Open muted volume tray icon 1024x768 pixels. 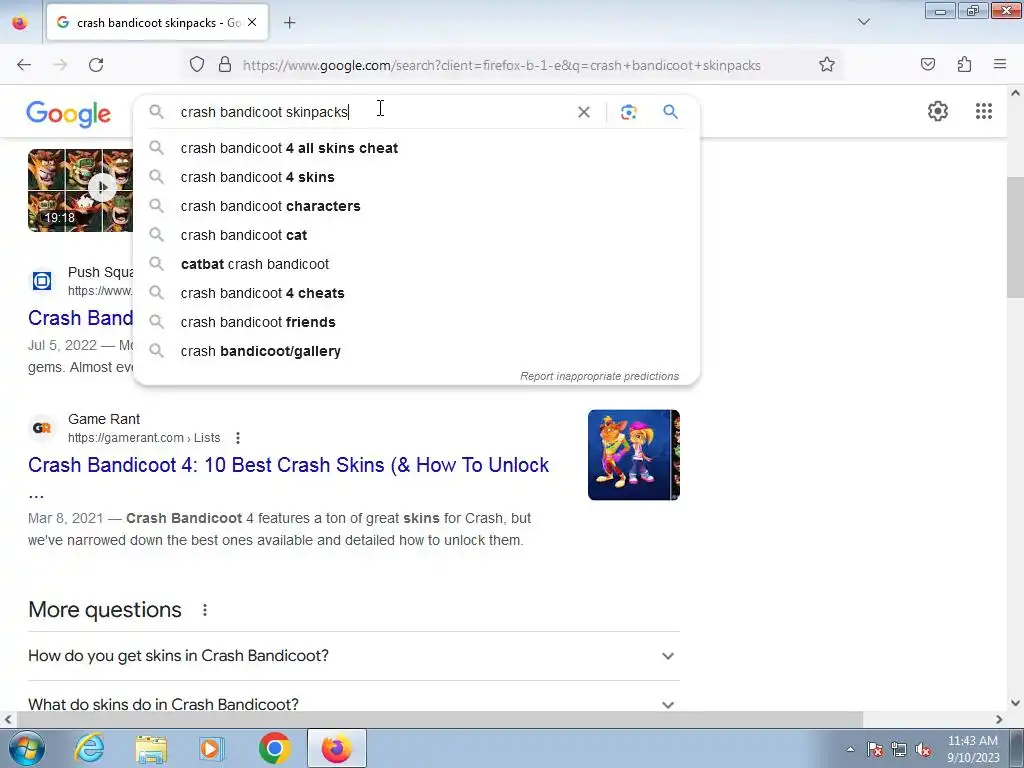(923, 750)
